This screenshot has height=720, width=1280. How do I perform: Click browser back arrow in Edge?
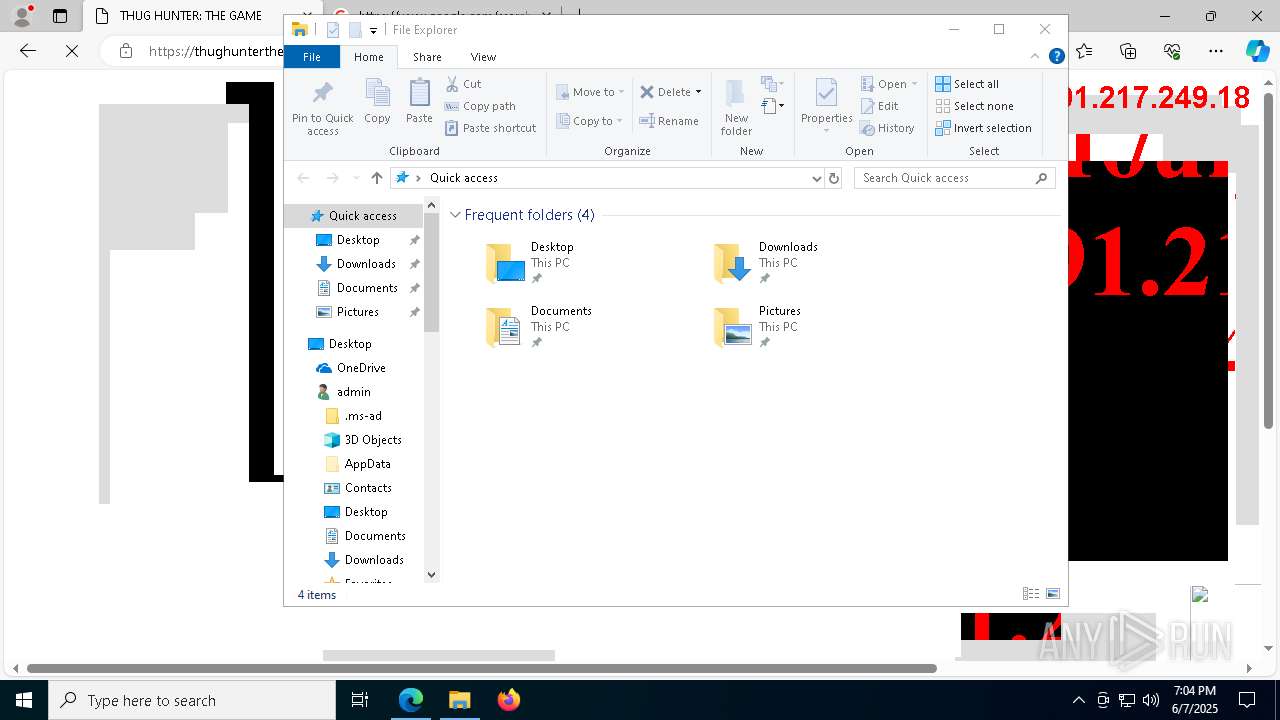pos(28,51)
